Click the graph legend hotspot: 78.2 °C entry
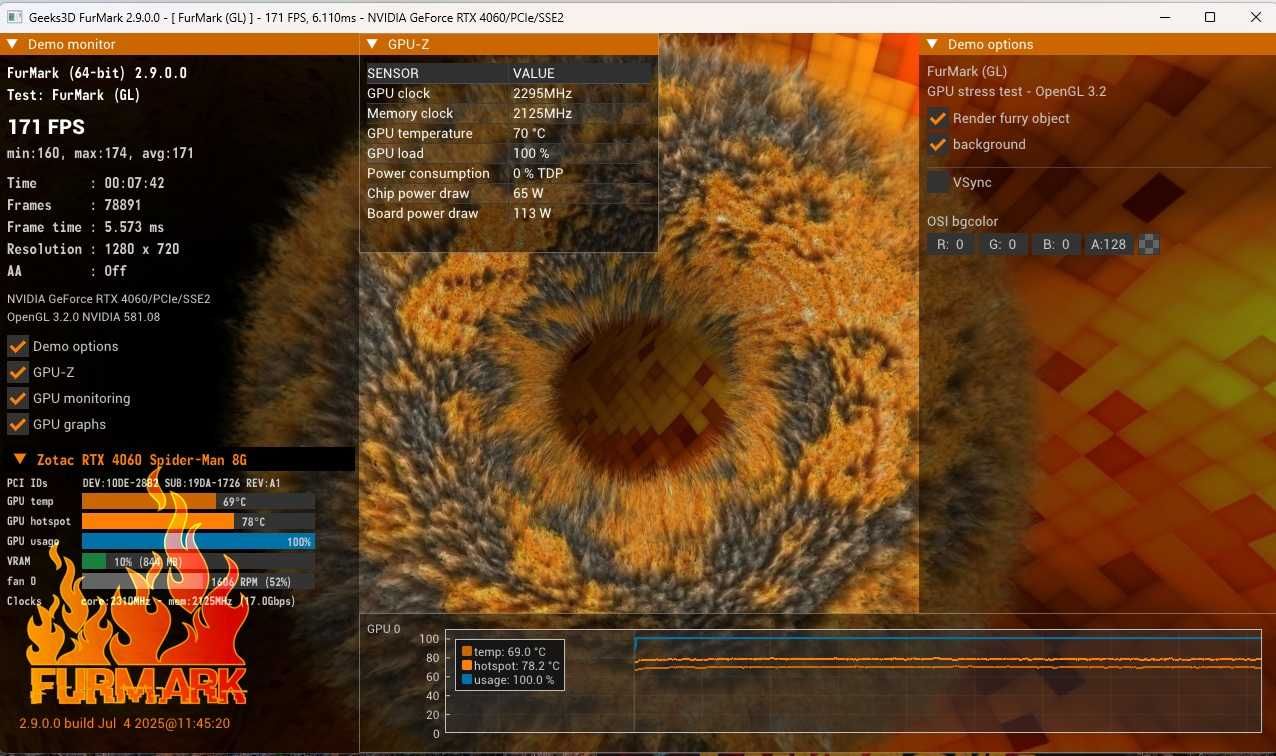Screen dimensions: 1276x756 tap(511, 666)
